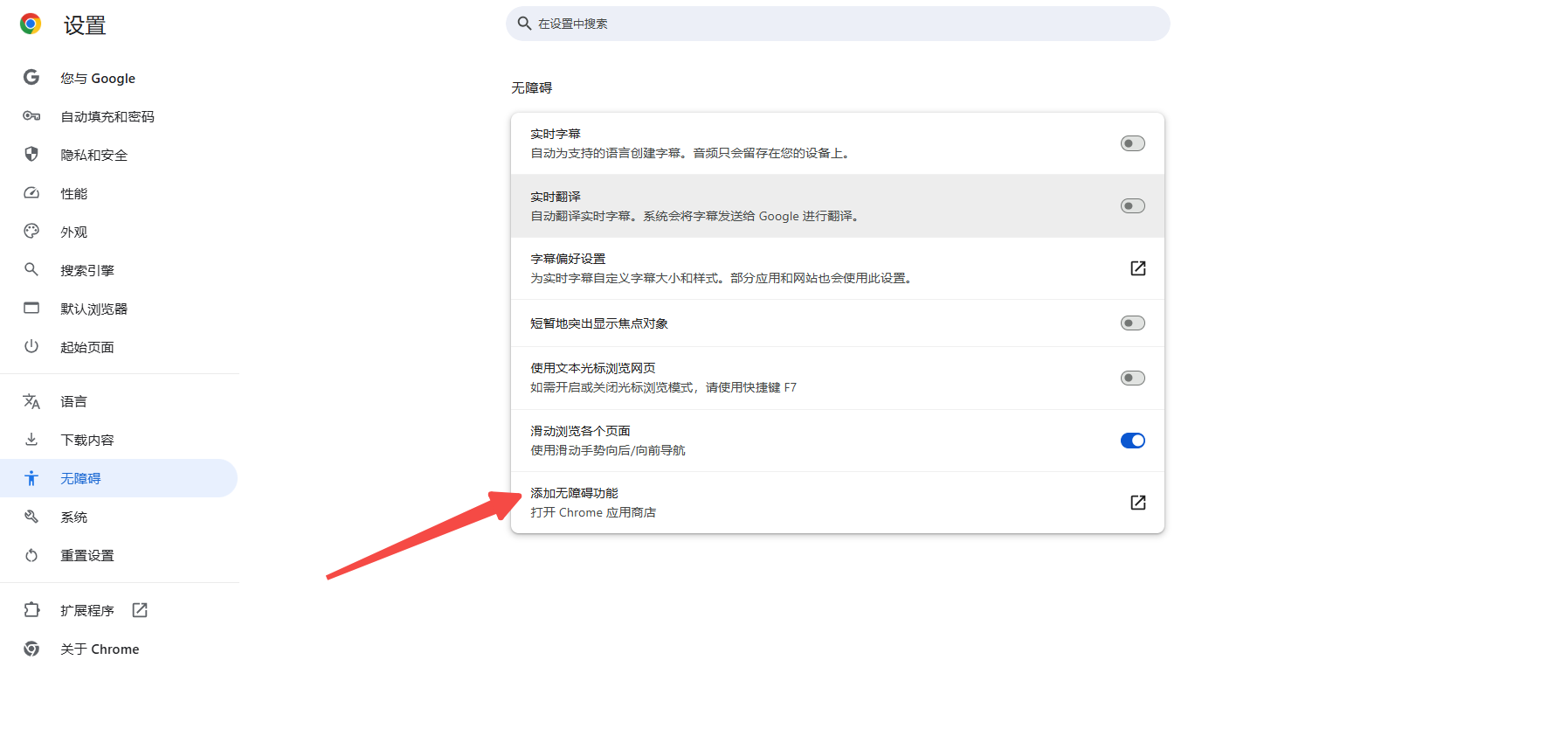Screen dimensions: 1568x743
Task: Click the key icon for 自动填充和密码
Action: click(31, 115)
